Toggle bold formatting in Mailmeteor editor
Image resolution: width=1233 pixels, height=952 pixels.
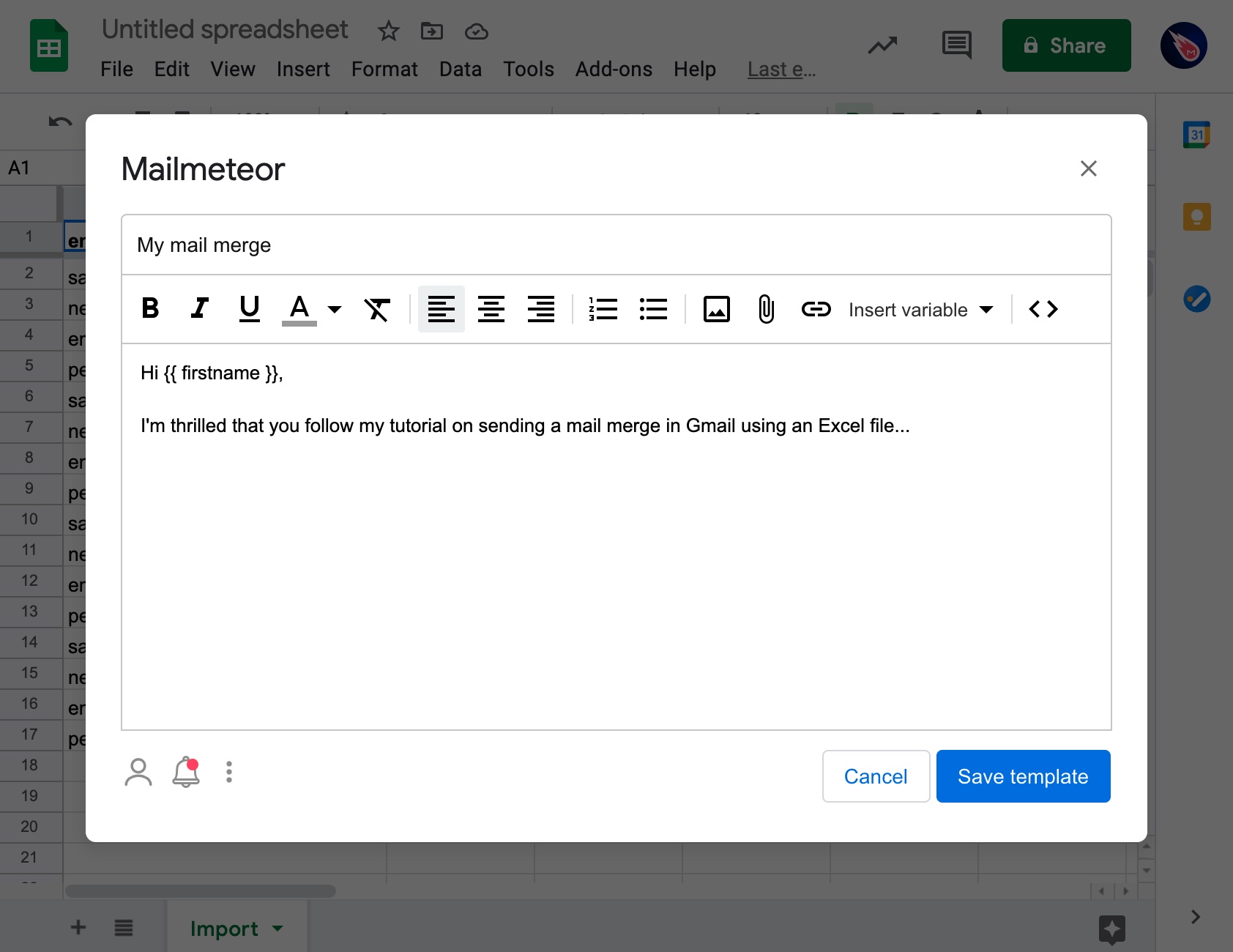(150, 309)
